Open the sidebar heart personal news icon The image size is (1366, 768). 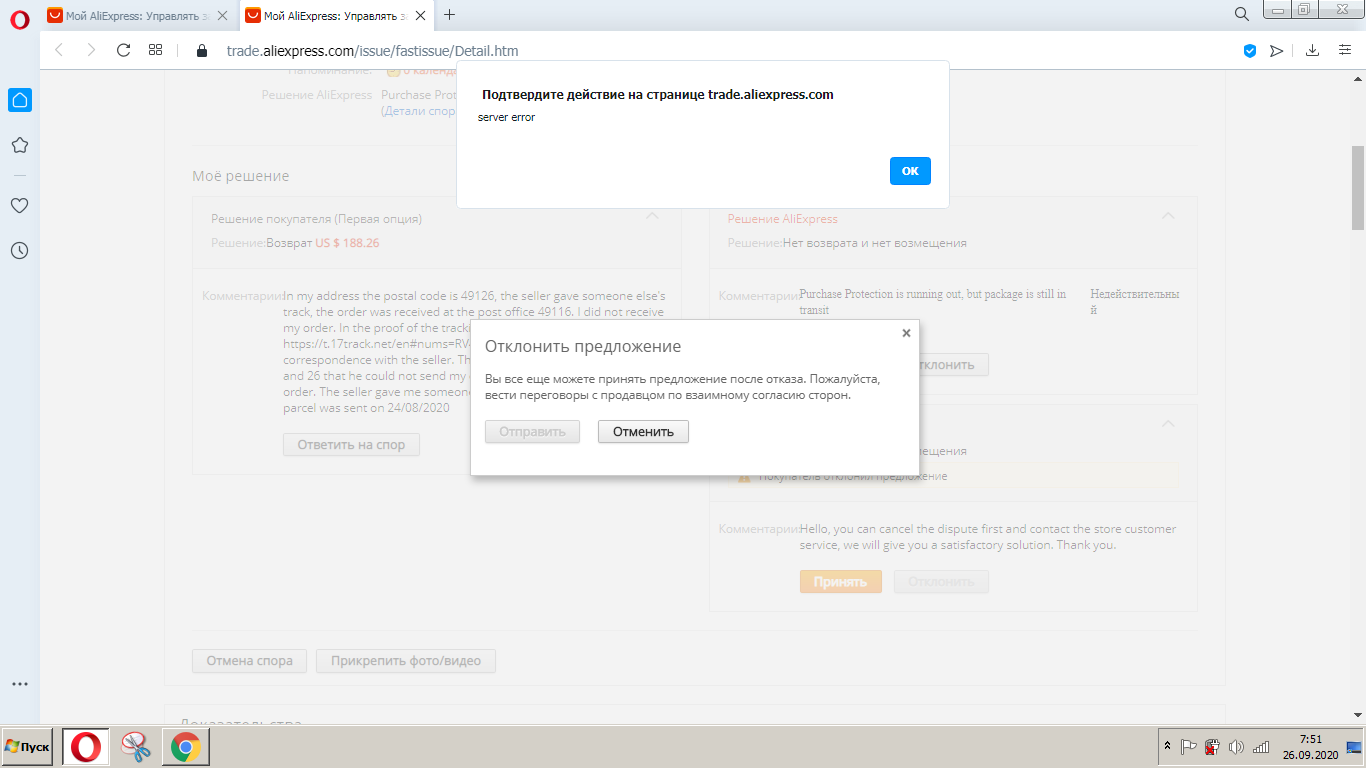[x=19, y=206]
